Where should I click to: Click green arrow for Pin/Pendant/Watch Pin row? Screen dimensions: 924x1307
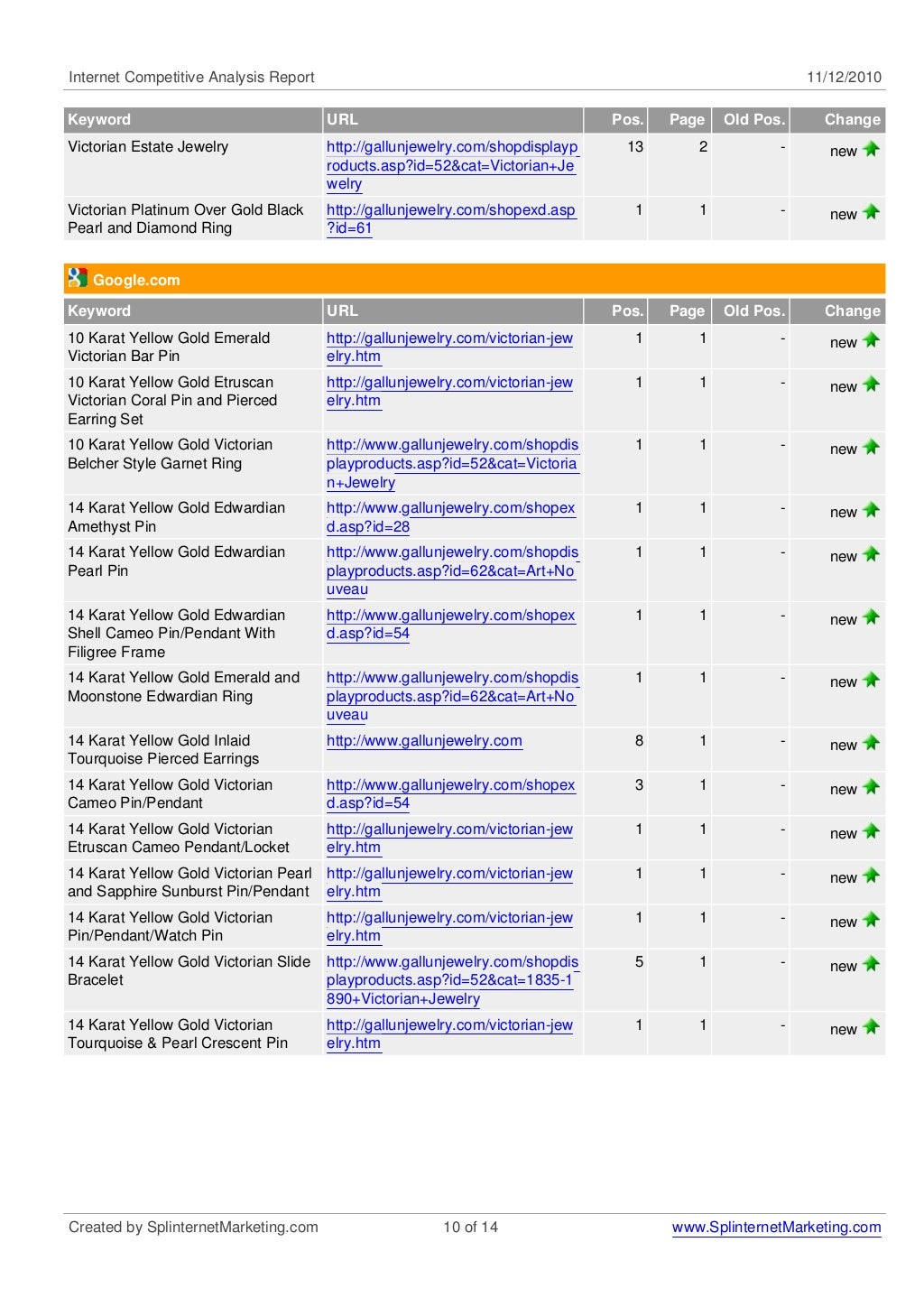[x=871, y=920]
